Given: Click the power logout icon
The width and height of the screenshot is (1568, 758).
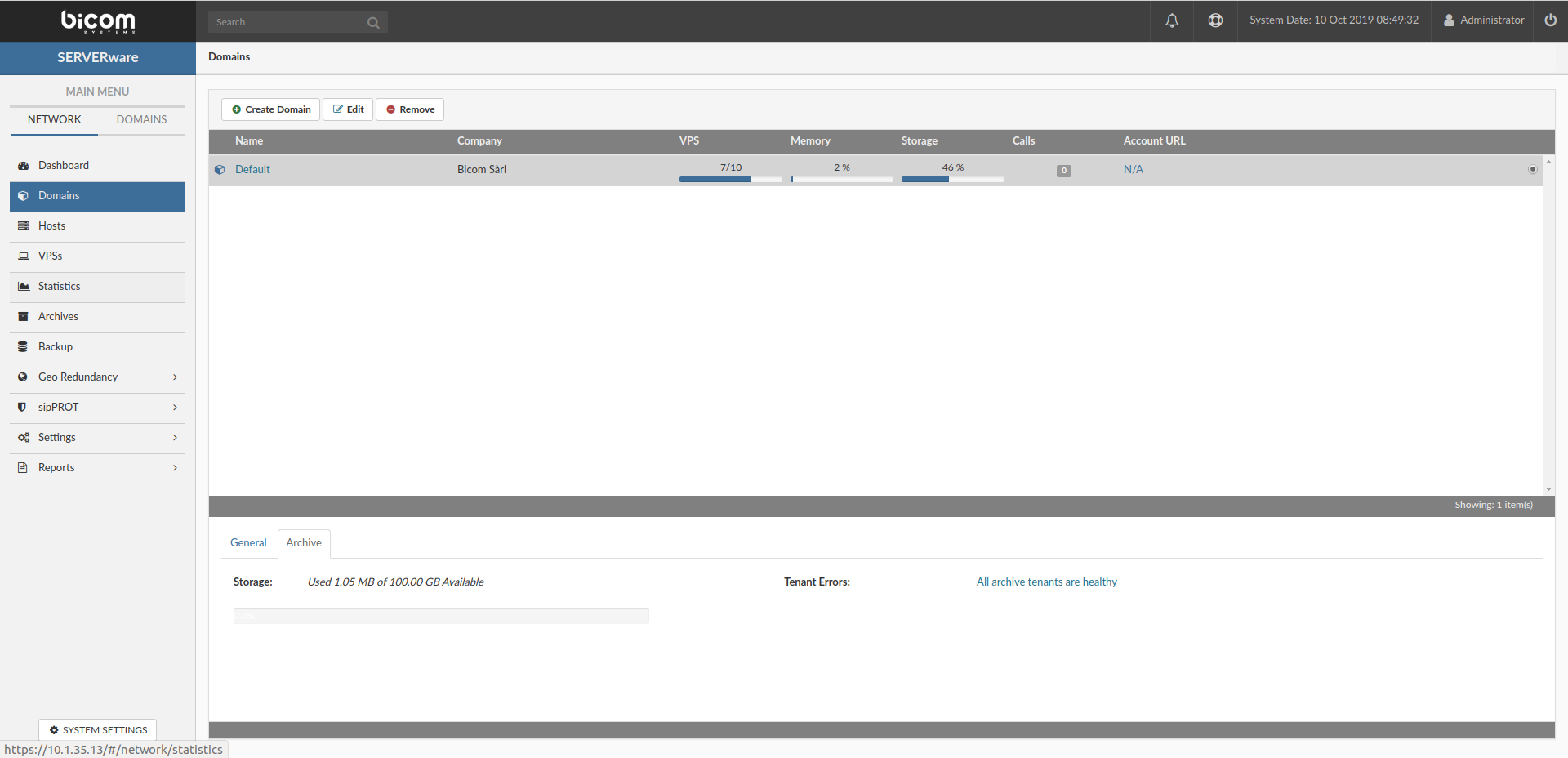Looking at the screenshot, I should coord(1550,20).
